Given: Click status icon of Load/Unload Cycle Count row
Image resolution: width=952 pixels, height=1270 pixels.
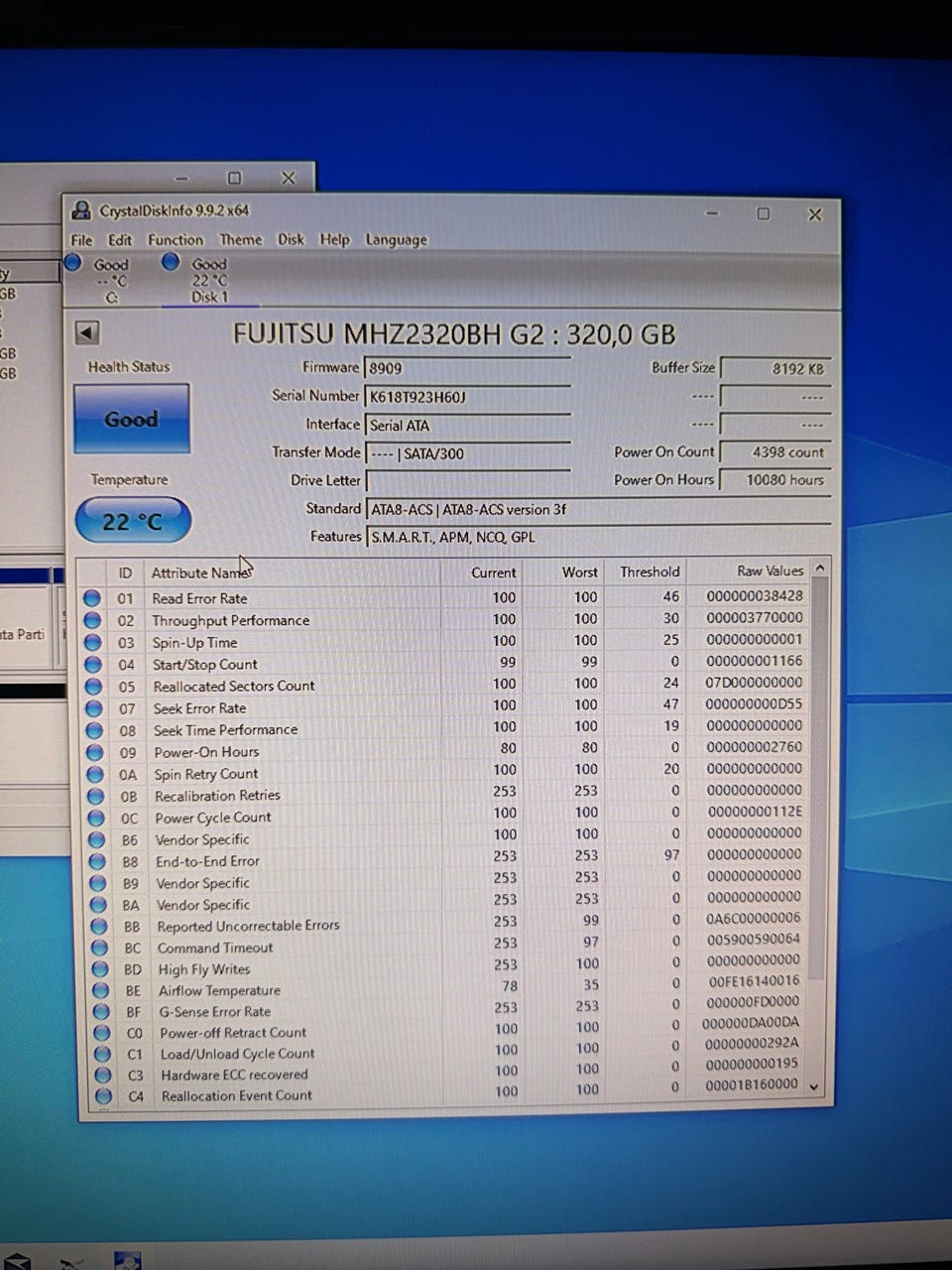Looking at the screenshot, I should click(102, 1054).
